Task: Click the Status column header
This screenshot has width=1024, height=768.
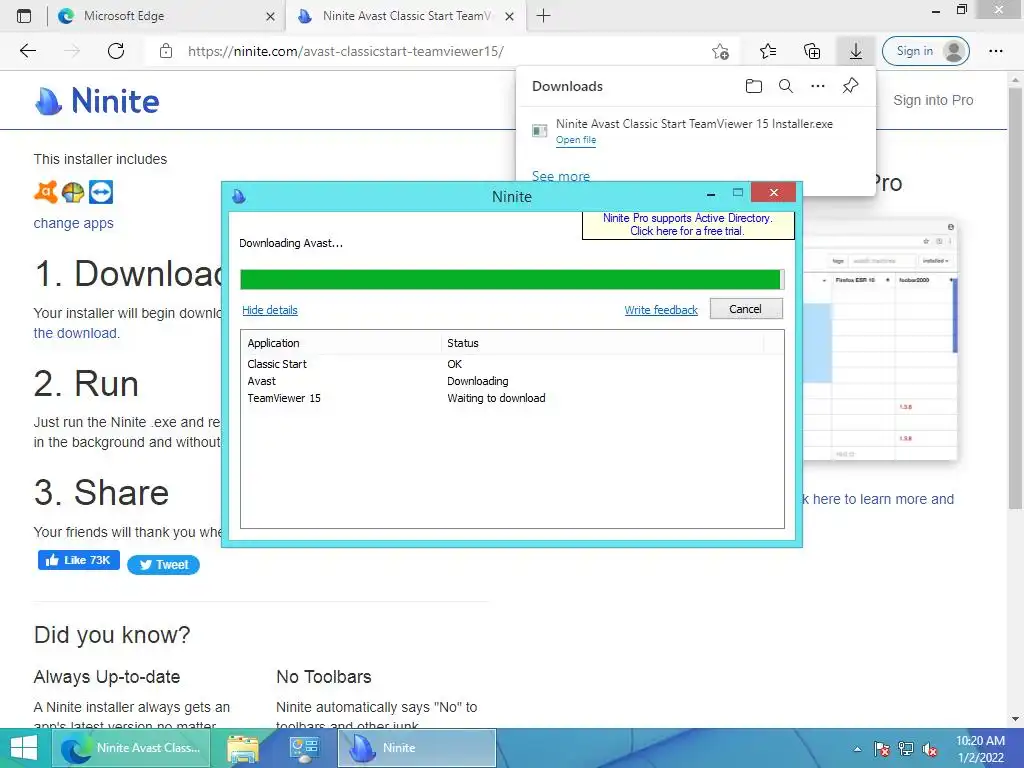Action: pyautogui.click(x=602, y=343)
